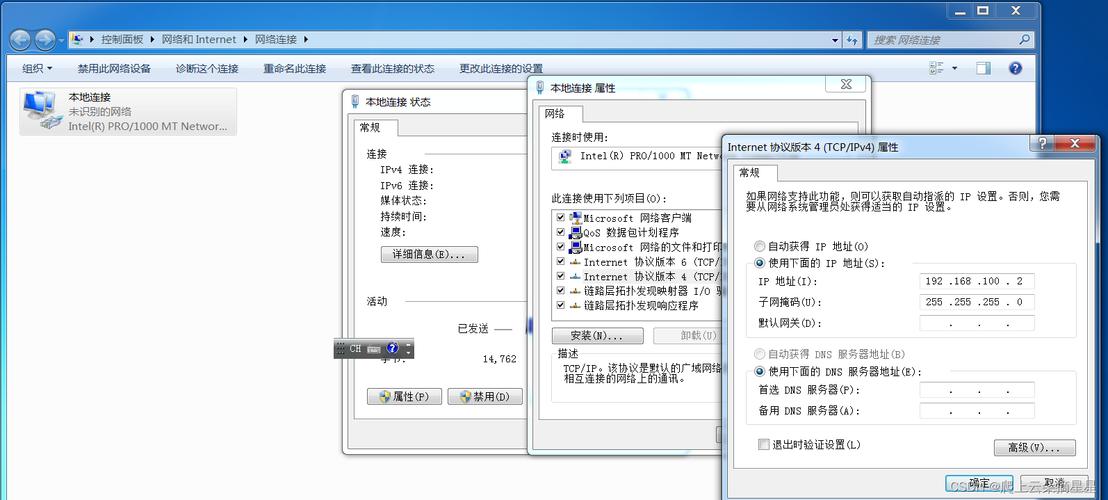Viewport: 1108px width, 500px height.
Task: Click the magnifier search icon
Action: click(x=1024, y=40)
